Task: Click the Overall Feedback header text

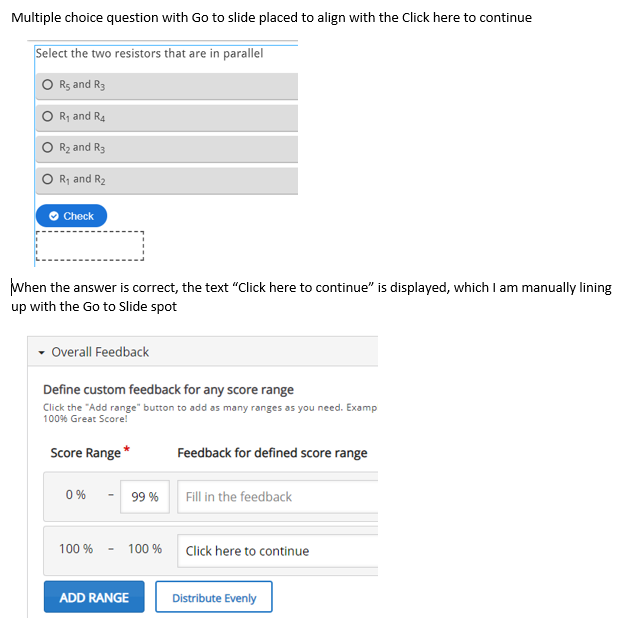Action: [100, 352]
